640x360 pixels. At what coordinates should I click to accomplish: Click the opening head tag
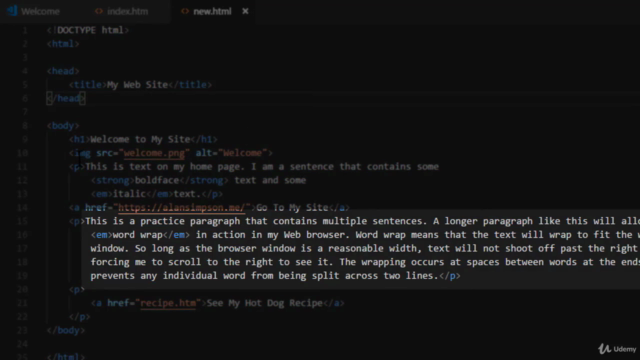[63, 71]
